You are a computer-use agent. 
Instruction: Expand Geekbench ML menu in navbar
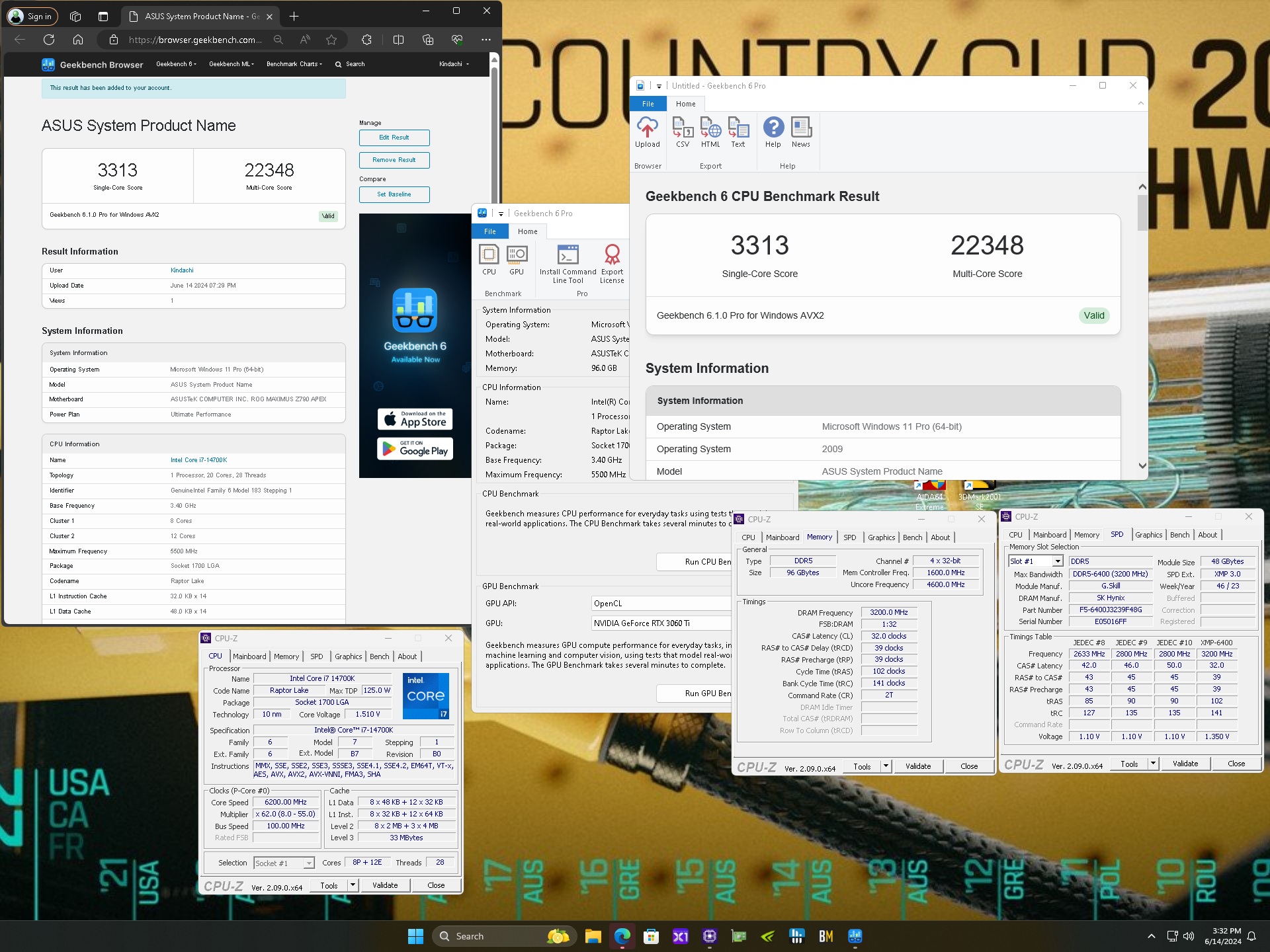coord(232,64)
